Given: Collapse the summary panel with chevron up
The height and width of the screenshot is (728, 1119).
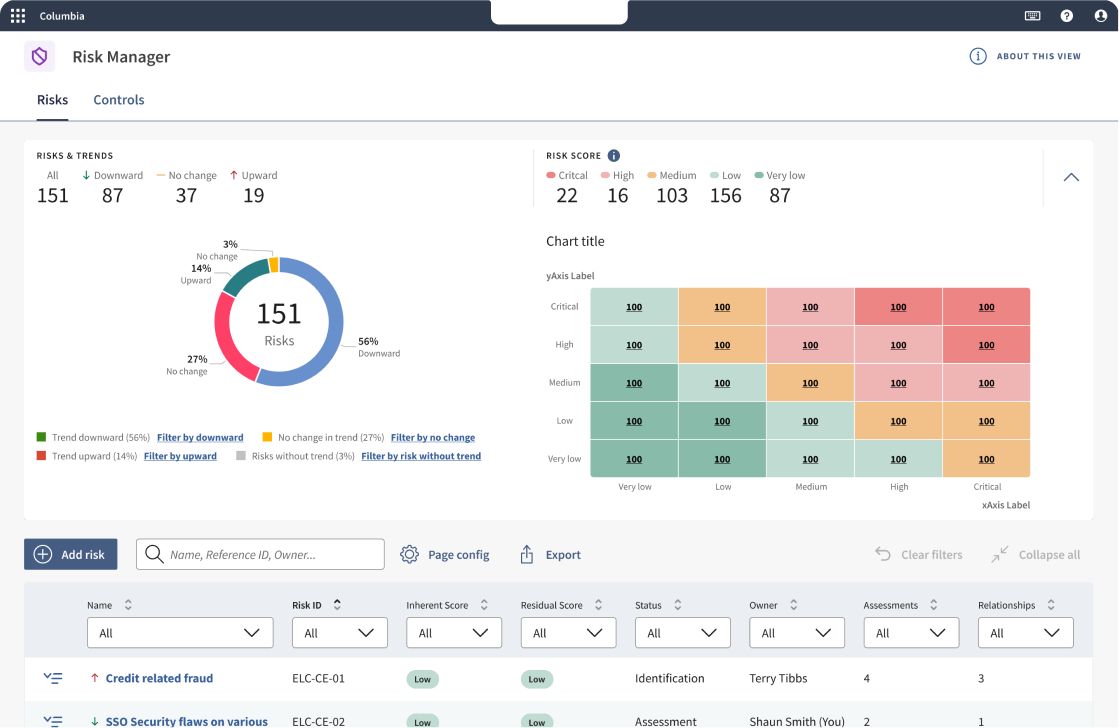Looking at the screenshot, I should click(x=1071, y=177).
